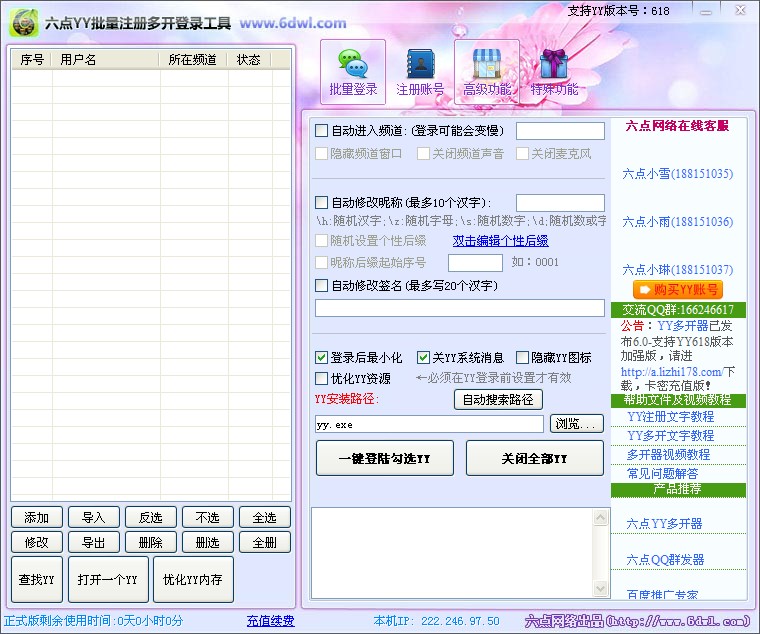Click 优化YY内存 button
Image resolution: width=760 pixels, height=634 pixels.
point(193,579)
